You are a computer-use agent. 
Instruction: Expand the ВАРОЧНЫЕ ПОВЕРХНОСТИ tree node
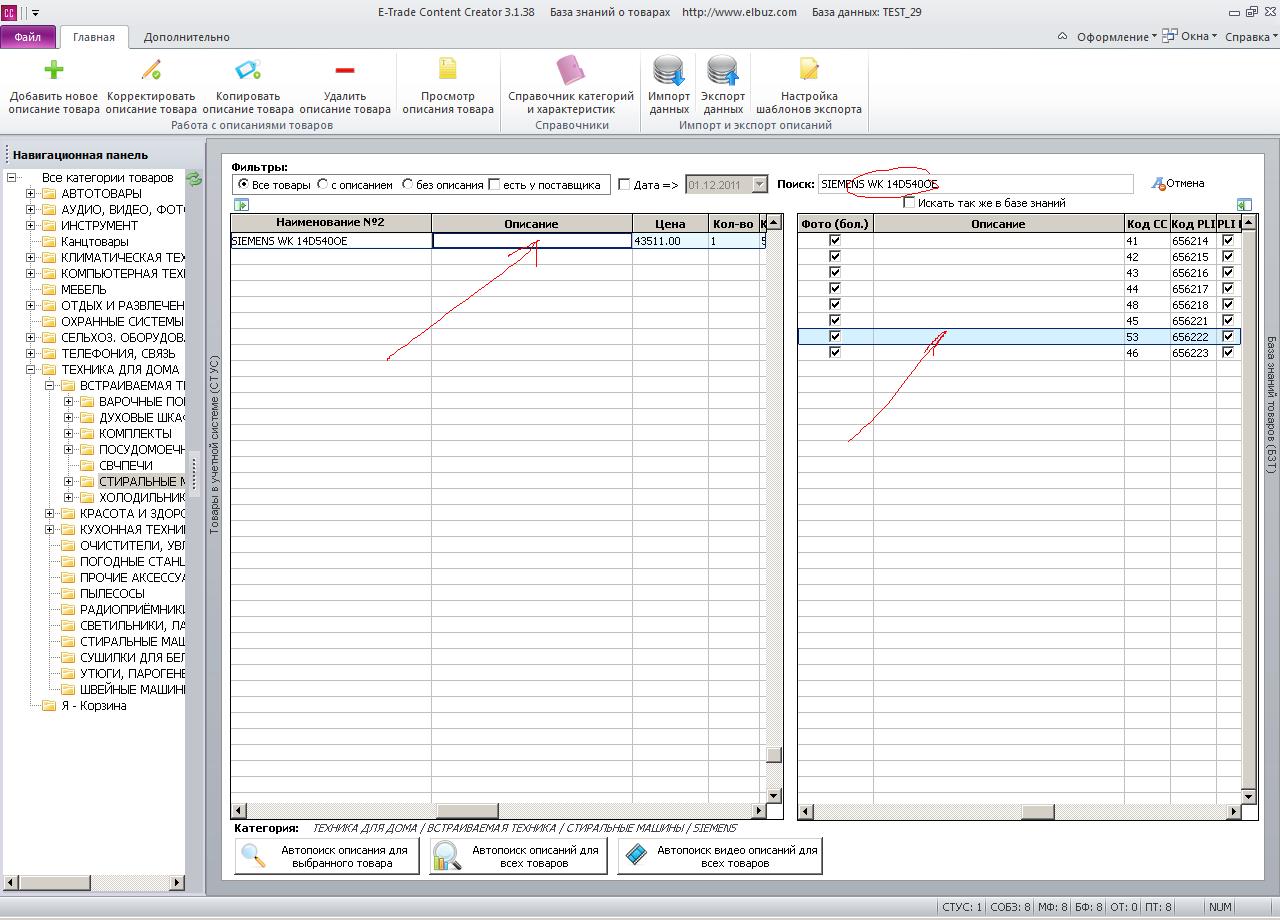pos(69,402)
